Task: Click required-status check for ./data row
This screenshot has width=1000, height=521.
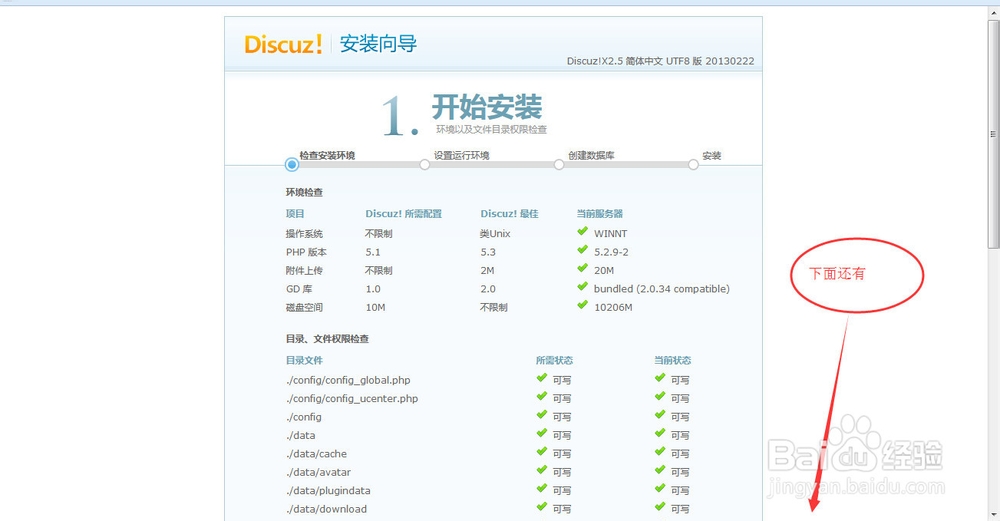Action: 542,434
